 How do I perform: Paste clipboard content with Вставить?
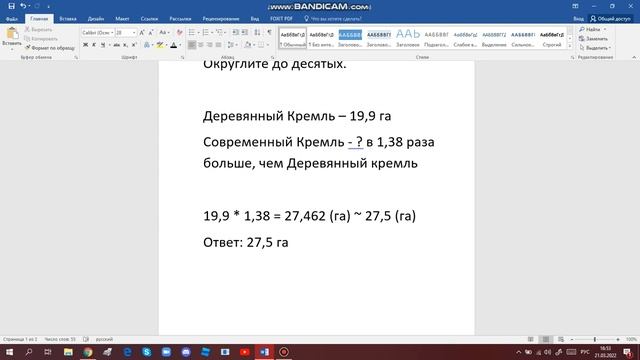[x=12, y=38]
